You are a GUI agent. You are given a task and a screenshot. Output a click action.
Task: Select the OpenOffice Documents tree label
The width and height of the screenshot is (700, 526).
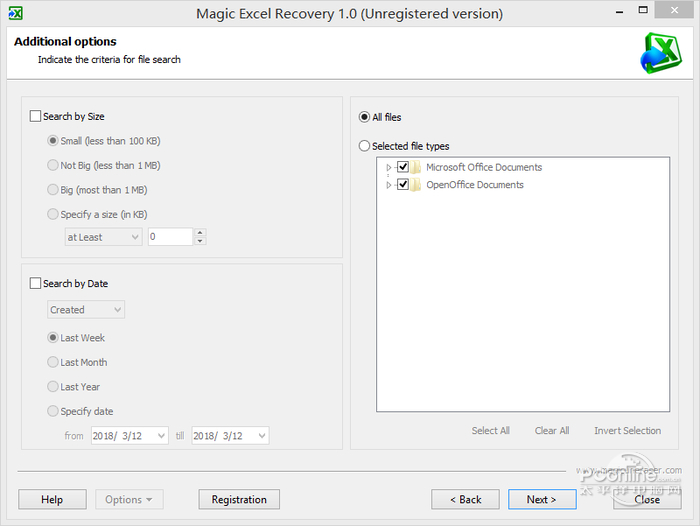click(475, 184)
